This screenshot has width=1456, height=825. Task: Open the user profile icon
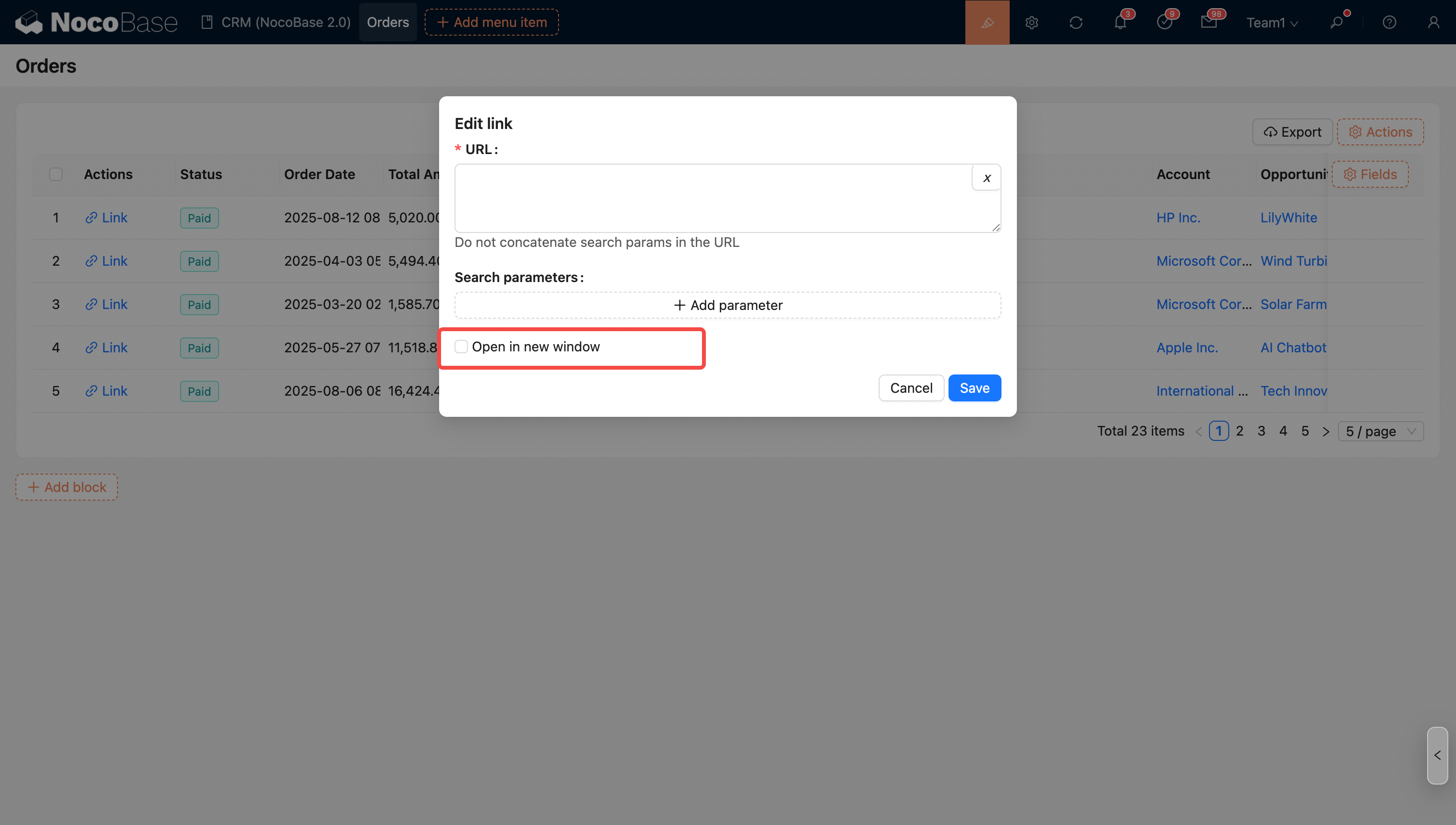click(x=1433, y=22)
